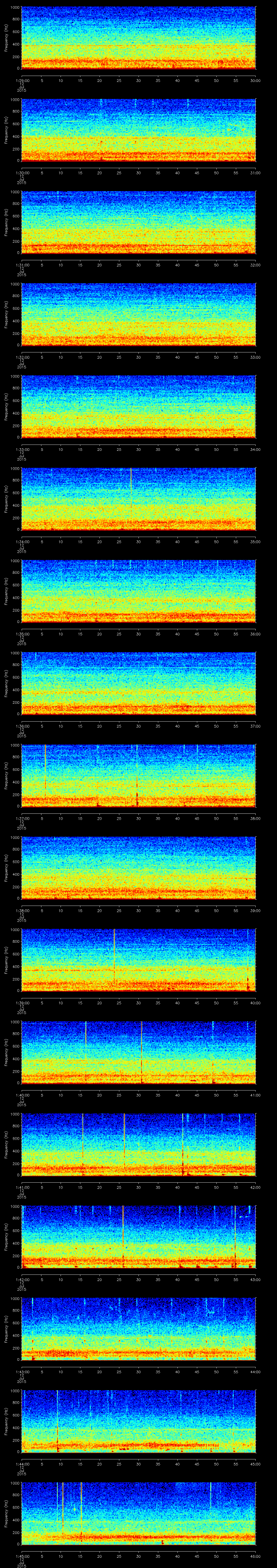This screenshot has height=1568, width=277.
Task: Select the 42:00 end time label
Action: [x=255, y=1187]
